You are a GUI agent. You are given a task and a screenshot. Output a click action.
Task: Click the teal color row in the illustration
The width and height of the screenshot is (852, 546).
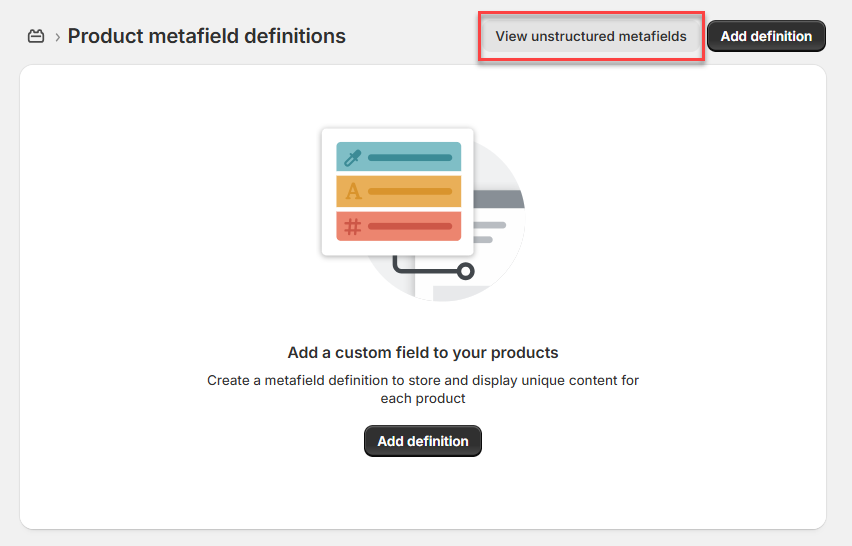point(399,157)
